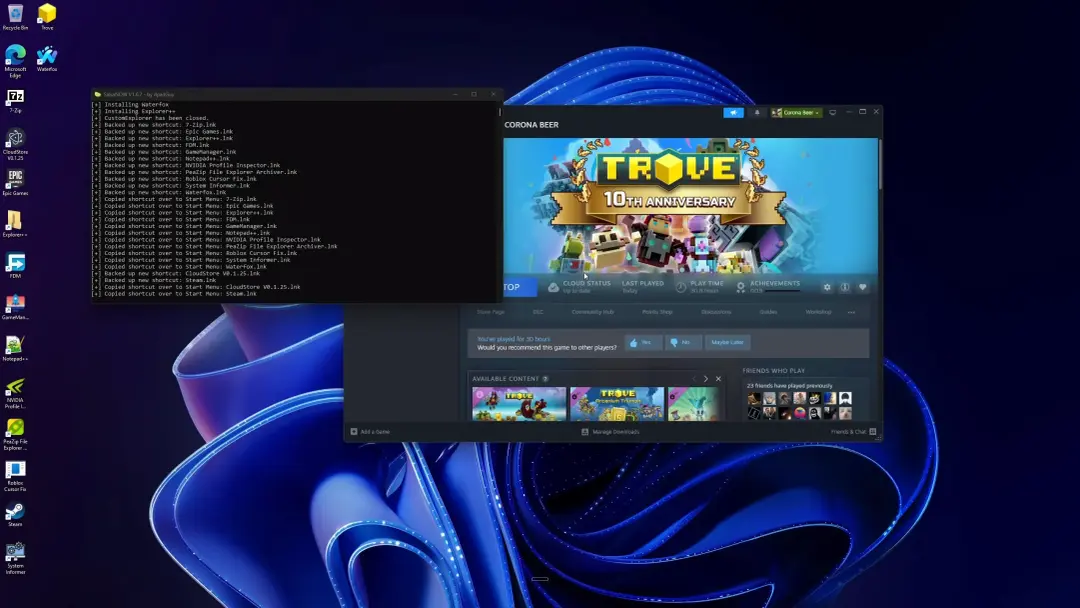Open the GameManager desktop shortcut
The height and width of the screenshot is (608, 1080).
(x=15, y=306)
